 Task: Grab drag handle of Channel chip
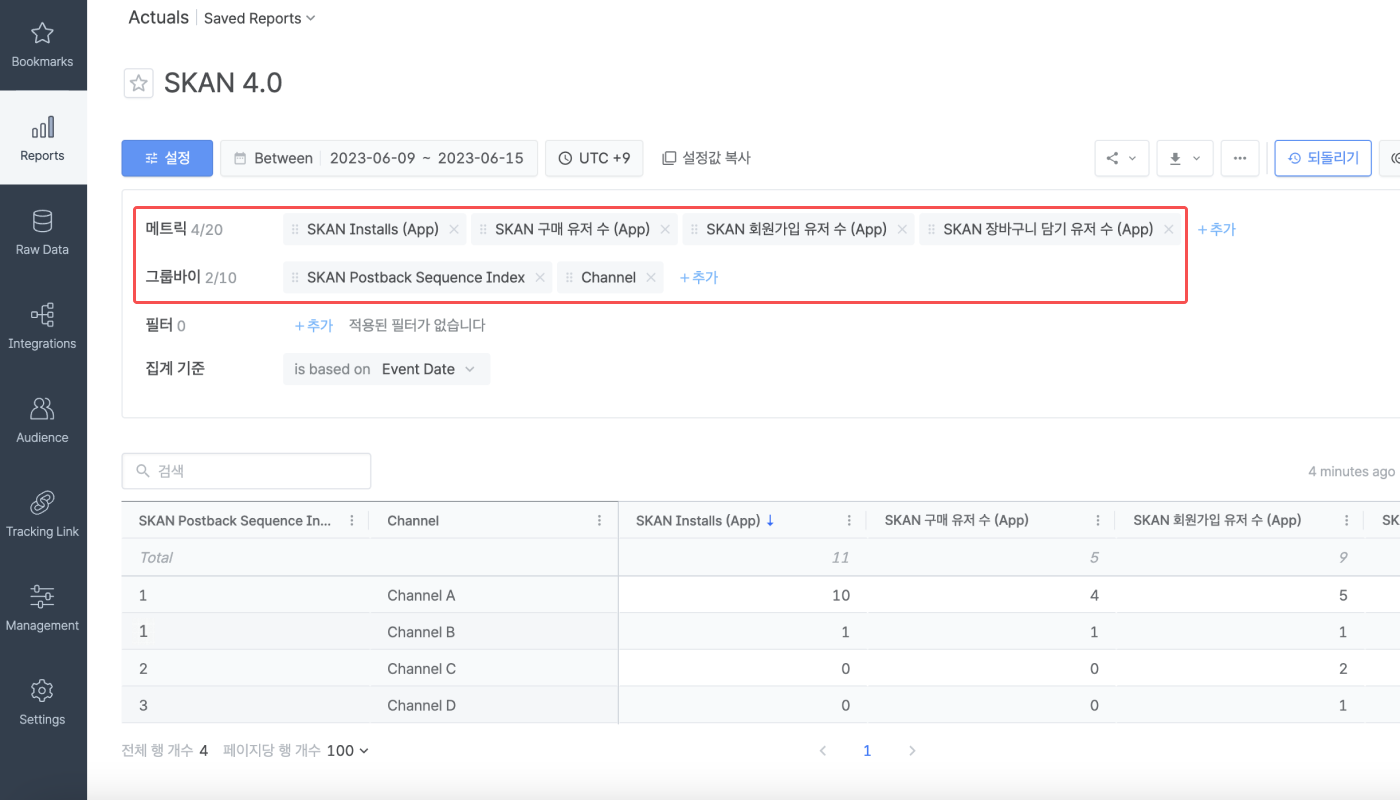(569, 277)
